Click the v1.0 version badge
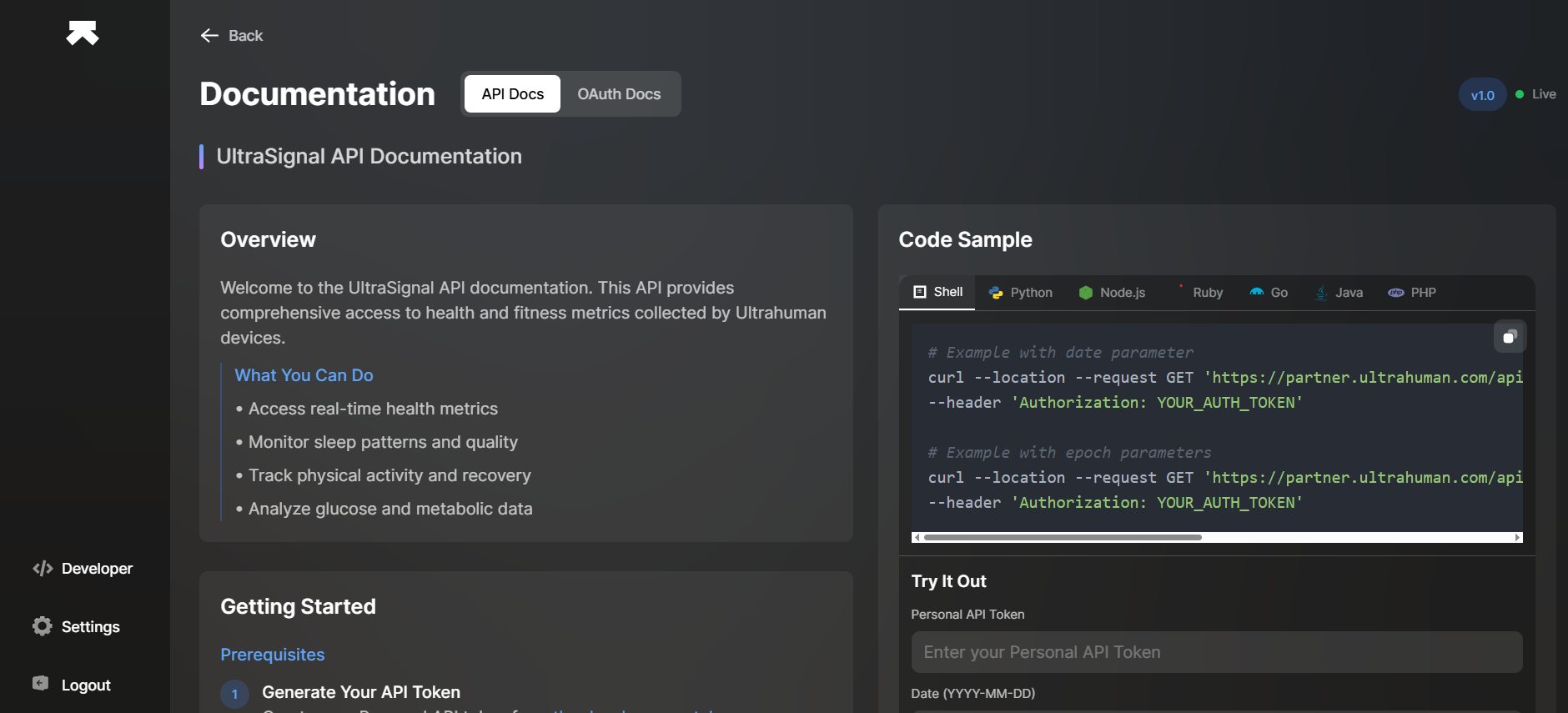This screenshot has height=713, width=1568. (1482, 95)
